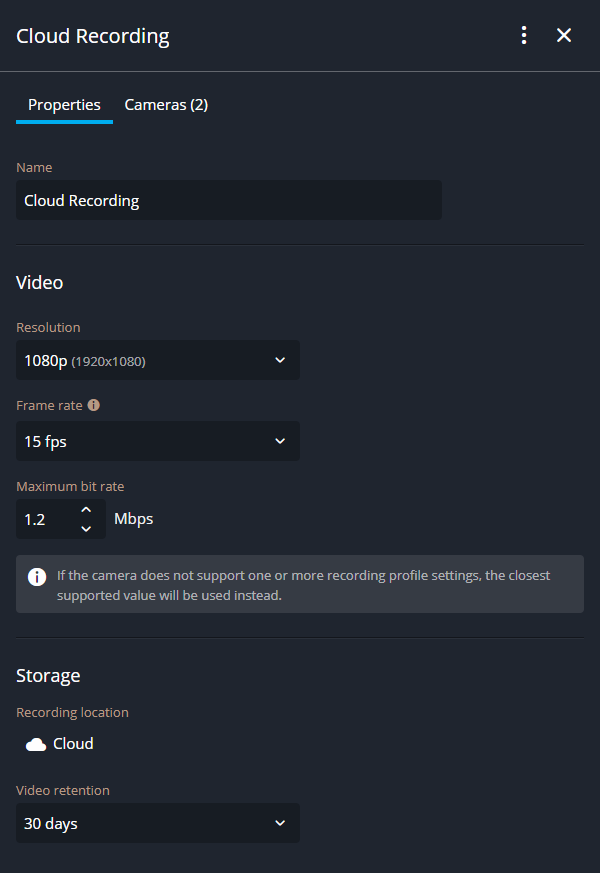Screen dimensions: 600x873
Task: Click the Resolution dropdown chevron
Action: click(x=280, y=360)
